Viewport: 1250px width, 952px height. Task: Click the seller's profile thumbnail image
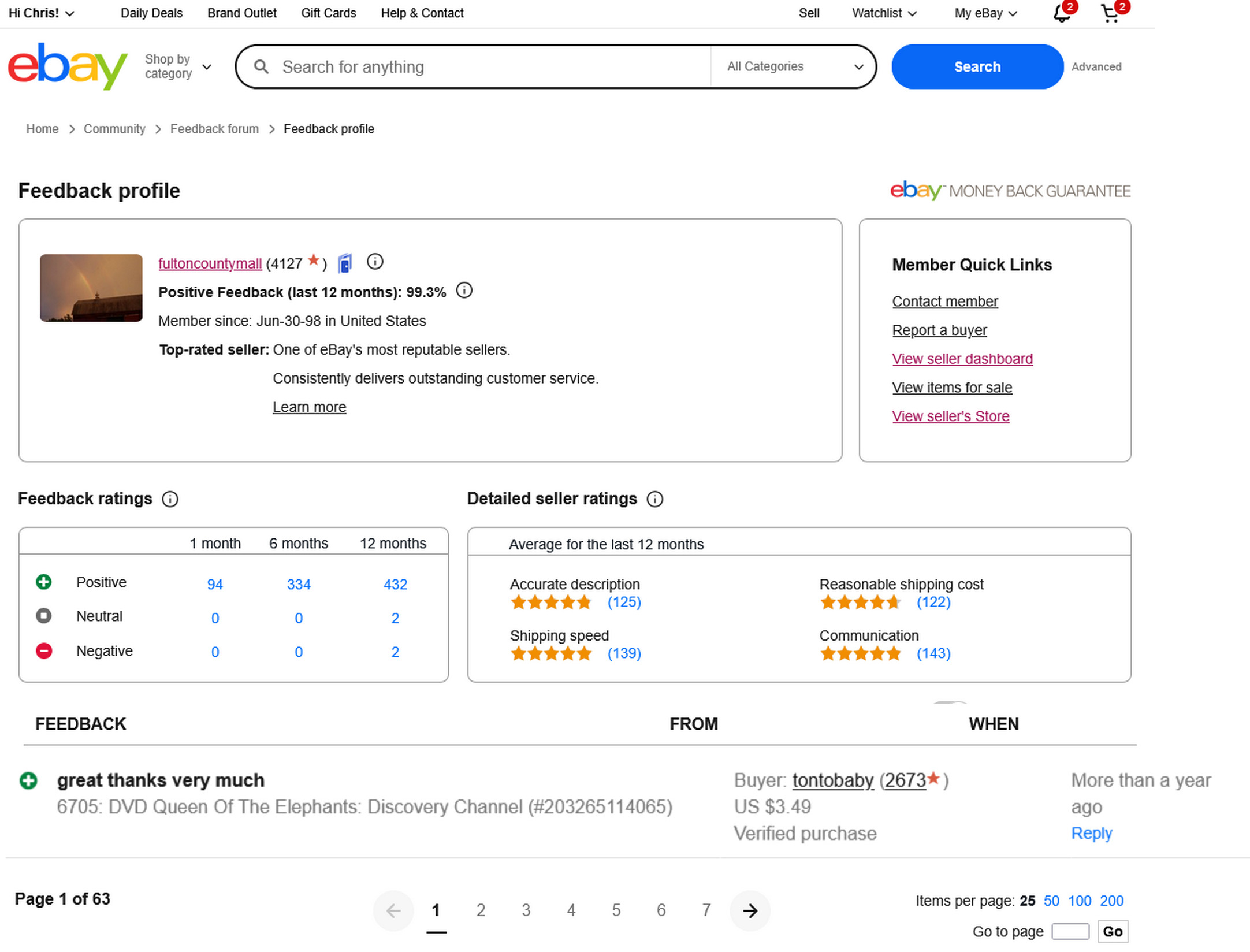click(x=91, y=288)
